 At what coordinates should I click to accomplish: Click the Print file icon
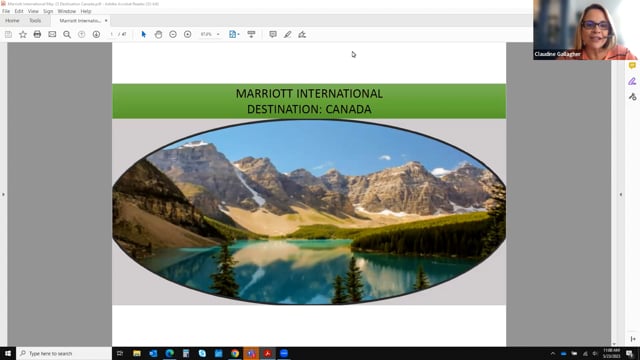37,34
